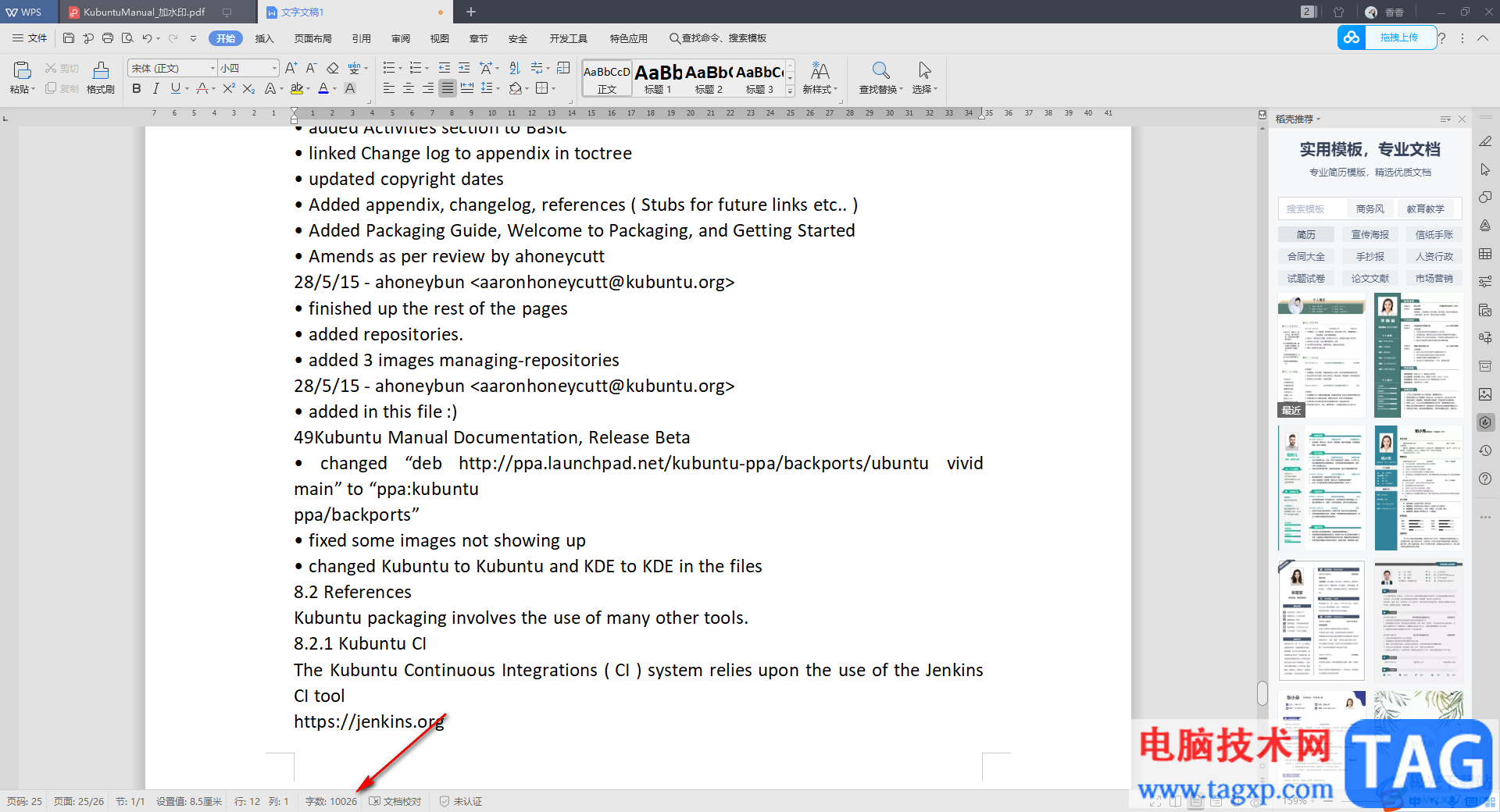Open the 文件 menu
The height and width of the screenshot is (812, 1500).
(x=30, y=38)
